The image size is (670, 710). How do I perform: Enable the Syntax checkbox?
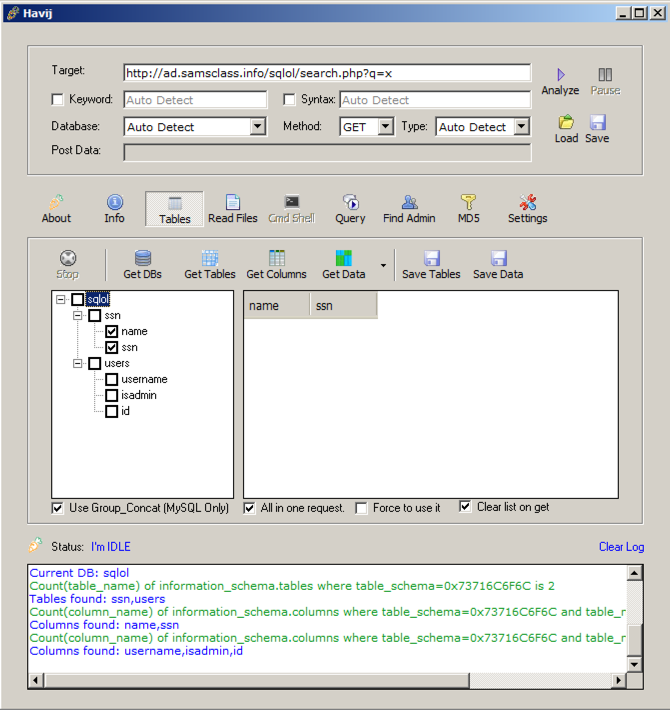289,100
